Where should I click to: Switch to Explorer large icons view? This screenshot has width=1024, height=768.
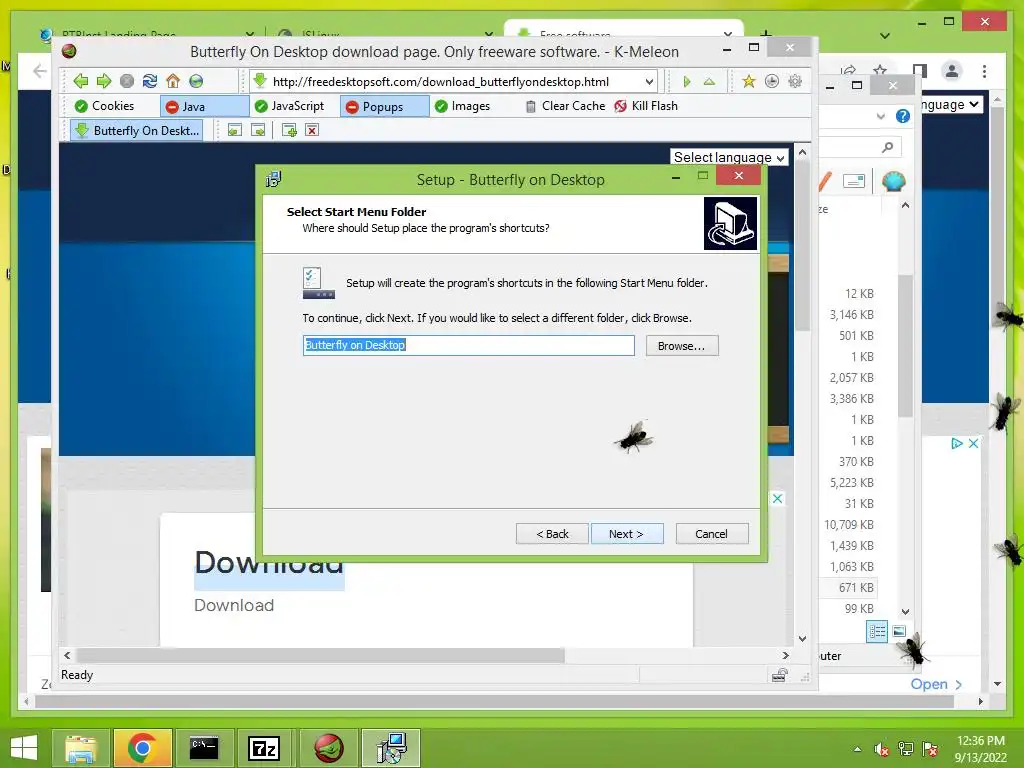(899, 631)
